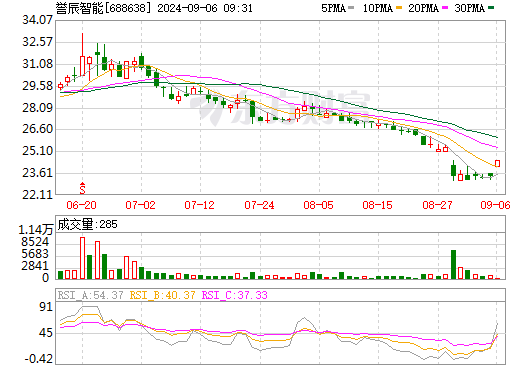Click the tall green volume bar near 08-27
The width and height of the screenshot is (520, 365).
coord(453,264)
